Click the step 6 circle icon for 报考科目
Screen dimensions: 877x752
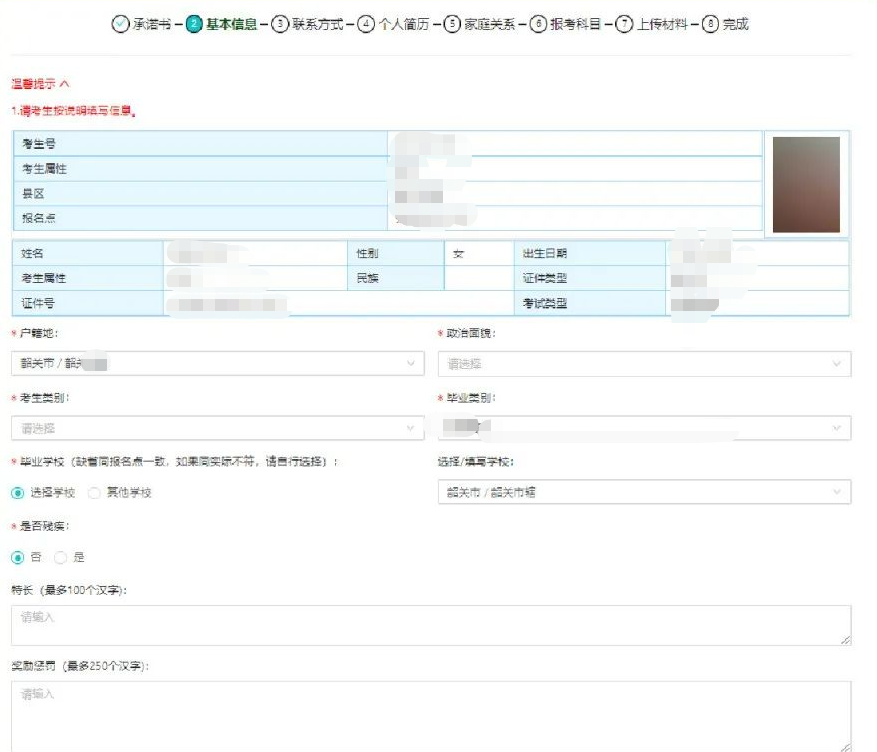(x=538, y=24)
